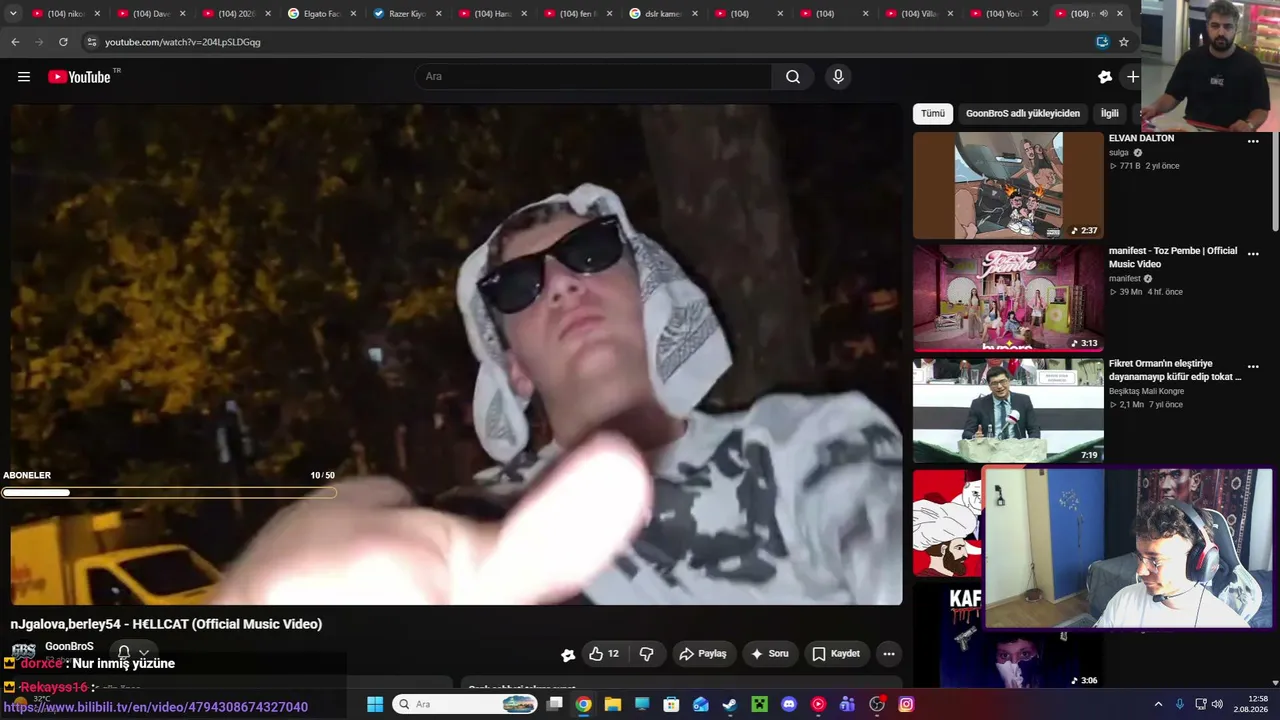Open the Fikret Orman video thumbnail
The height and width of the screenshot is (720, 1280).
(1008, 411)
